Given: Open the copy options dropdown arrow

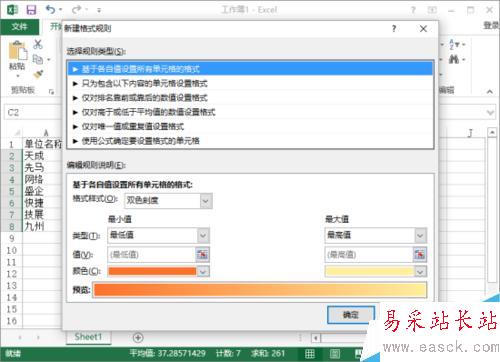Looking at the screenshot, I should coord(49,60).
